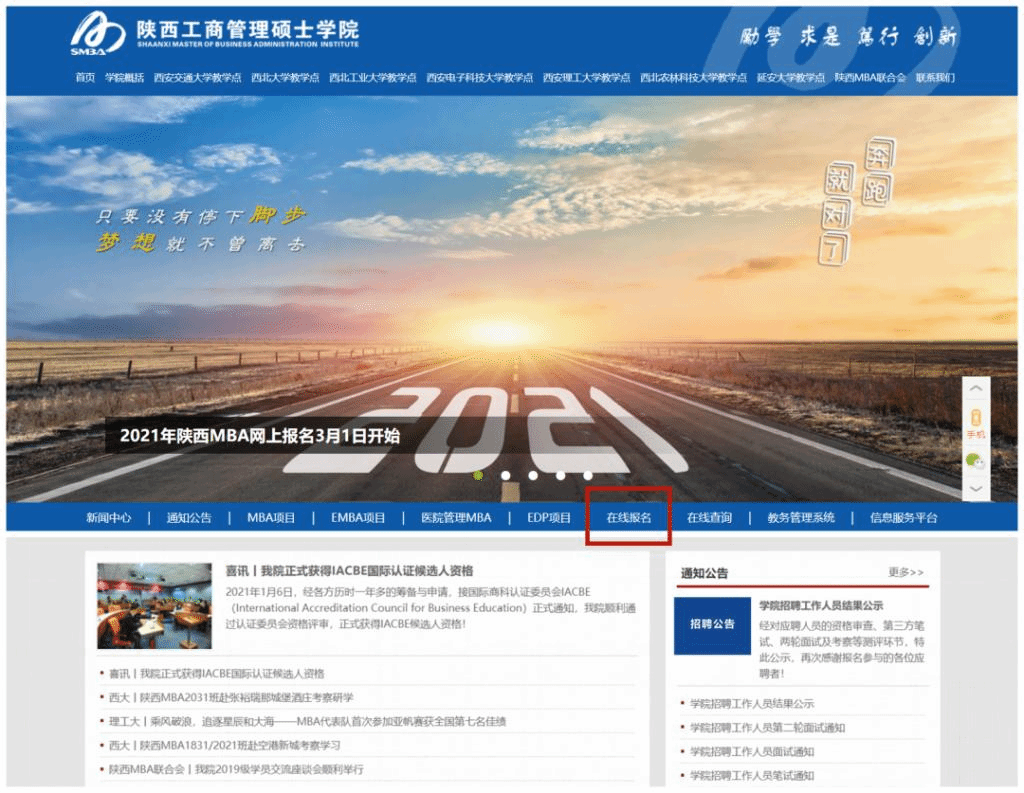
Task: Select the fourth carousel dot
Action: (x=560, y=476)
